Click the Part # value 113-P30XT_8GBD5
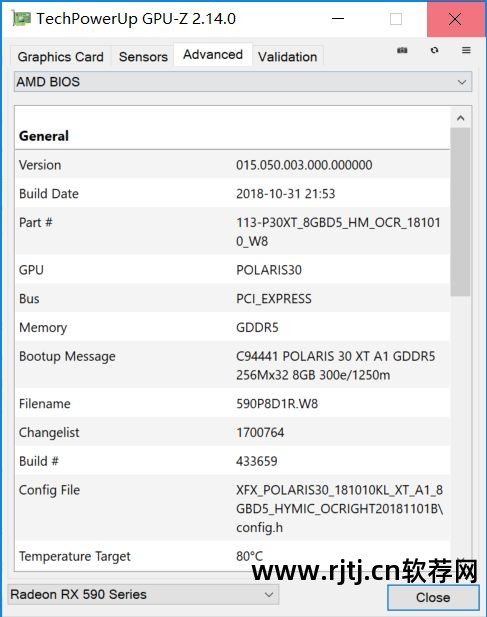The height and width of the screenshot is (617, 487). point(338,232)
